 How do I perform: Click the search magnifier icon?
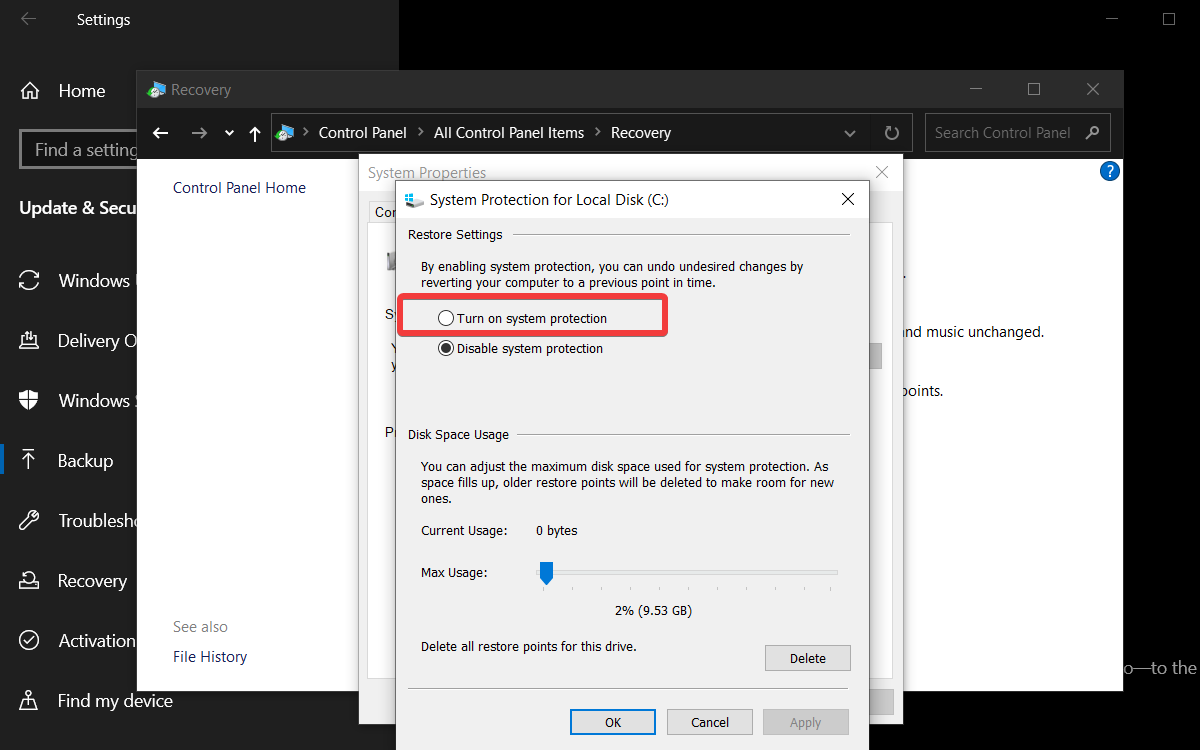point(1093,132)
